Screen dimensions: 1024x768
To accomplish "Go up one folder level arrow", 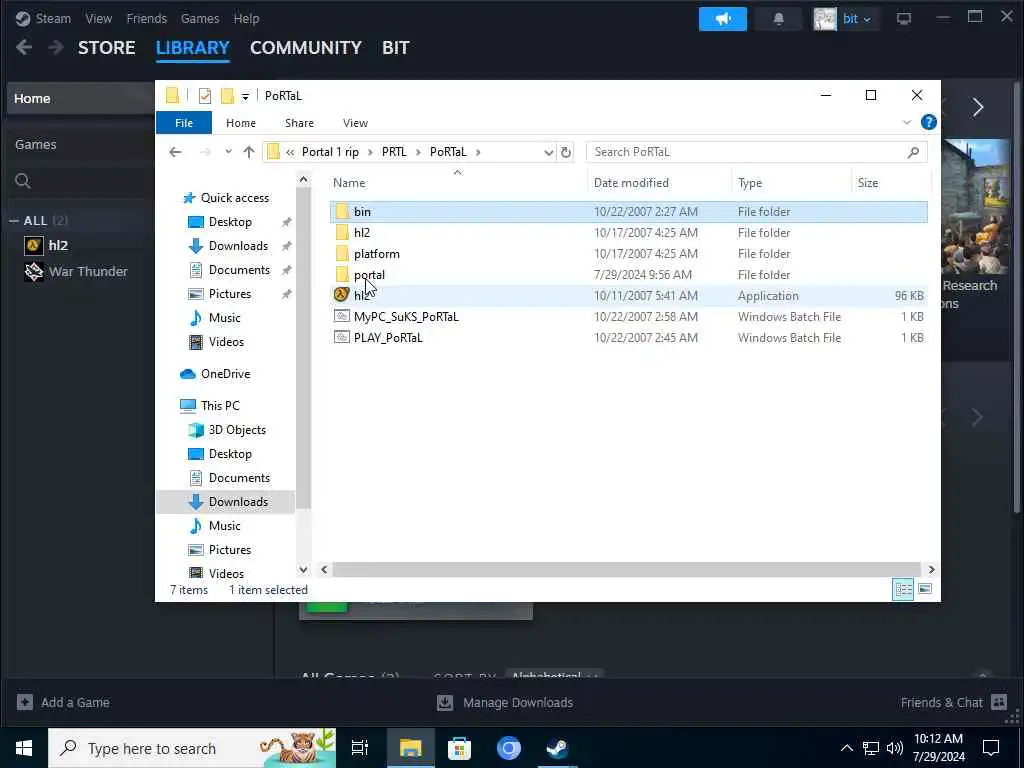I will (x=248, y=152).
